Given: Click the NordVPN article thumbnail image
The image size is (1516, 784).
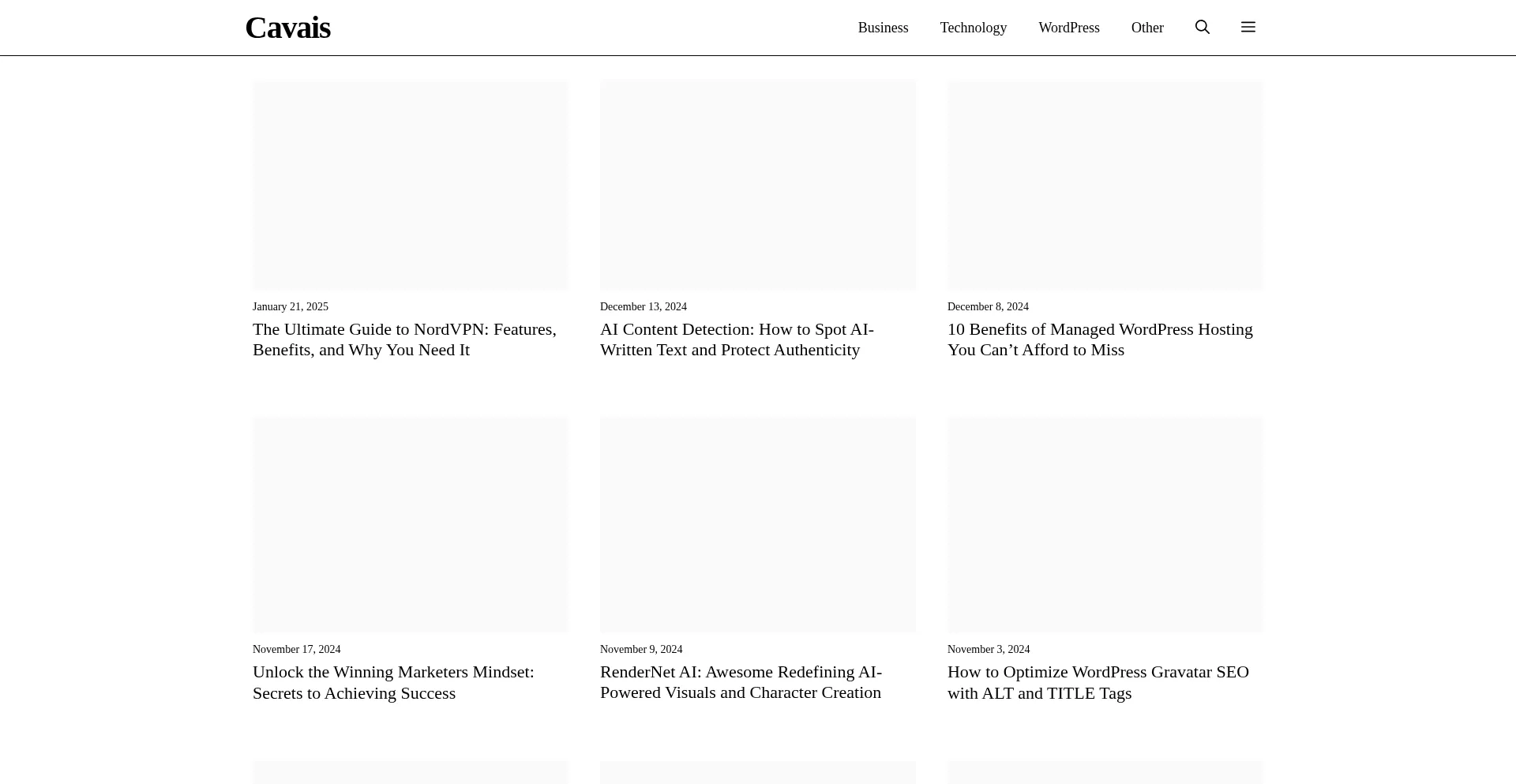Looking at the screenshot, I should click(x=411, y=185).
